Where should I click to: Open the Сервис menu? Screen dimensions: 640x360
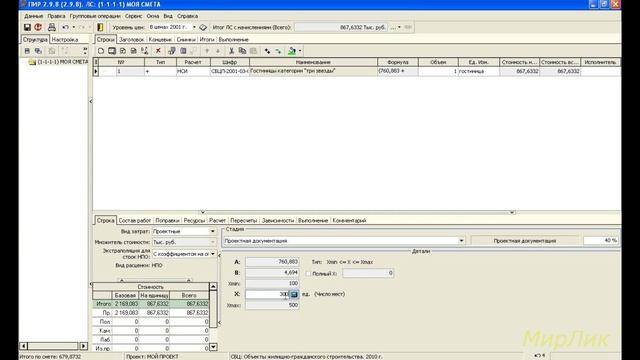click(133, 16)
